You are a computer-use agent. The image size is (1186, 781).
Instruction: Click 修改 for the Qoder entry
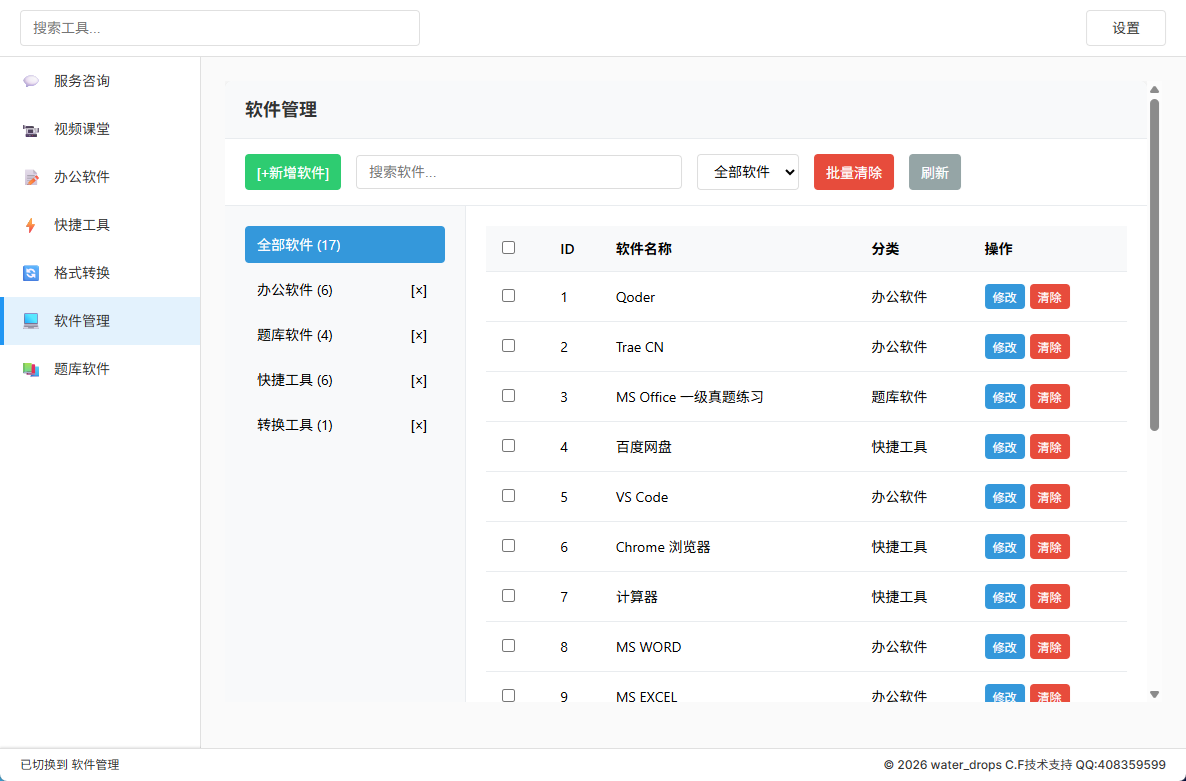tap(1004, 296)
